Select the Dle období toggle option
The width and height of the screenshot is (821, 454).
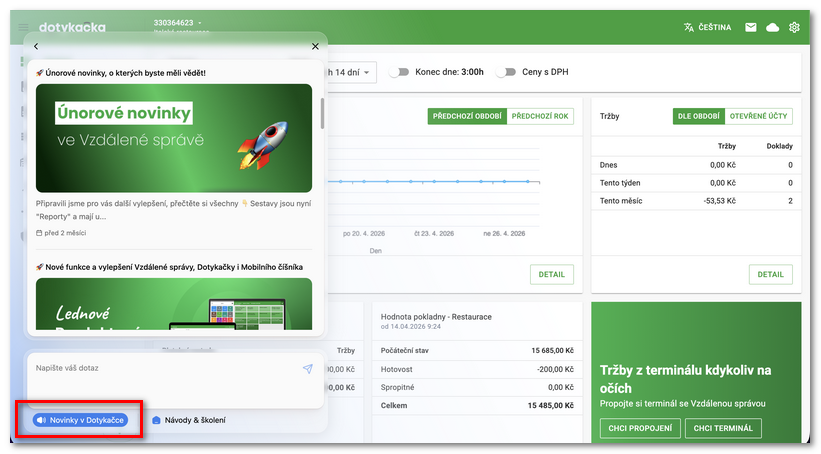click(698, 116)
